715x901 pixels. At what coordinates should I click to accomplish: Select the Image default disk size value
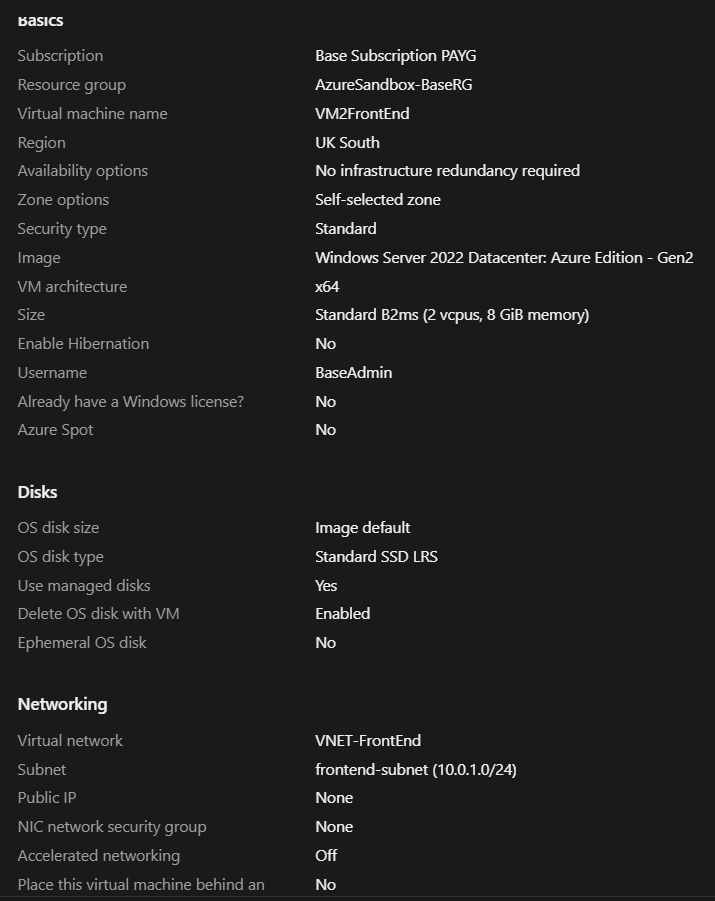tap(362, 528)
